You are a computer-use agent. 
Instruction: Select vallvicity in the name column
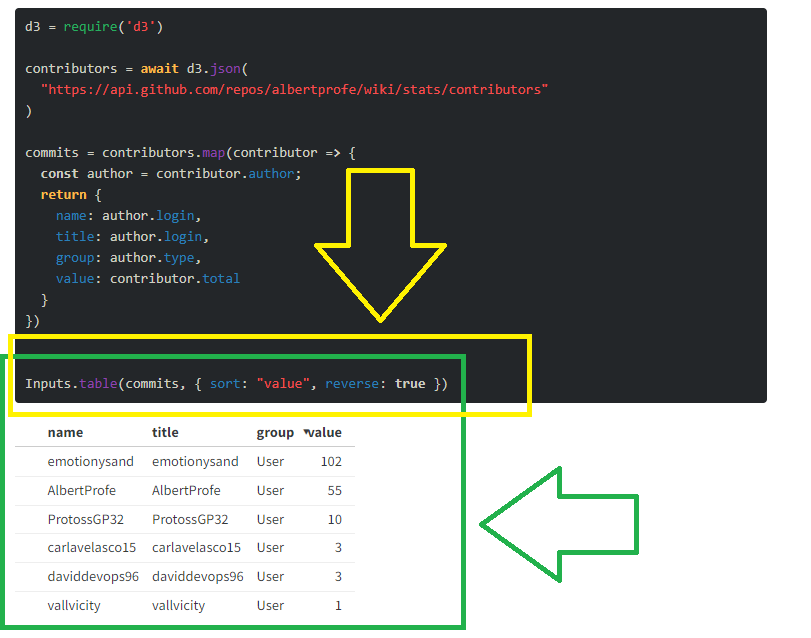74,605
